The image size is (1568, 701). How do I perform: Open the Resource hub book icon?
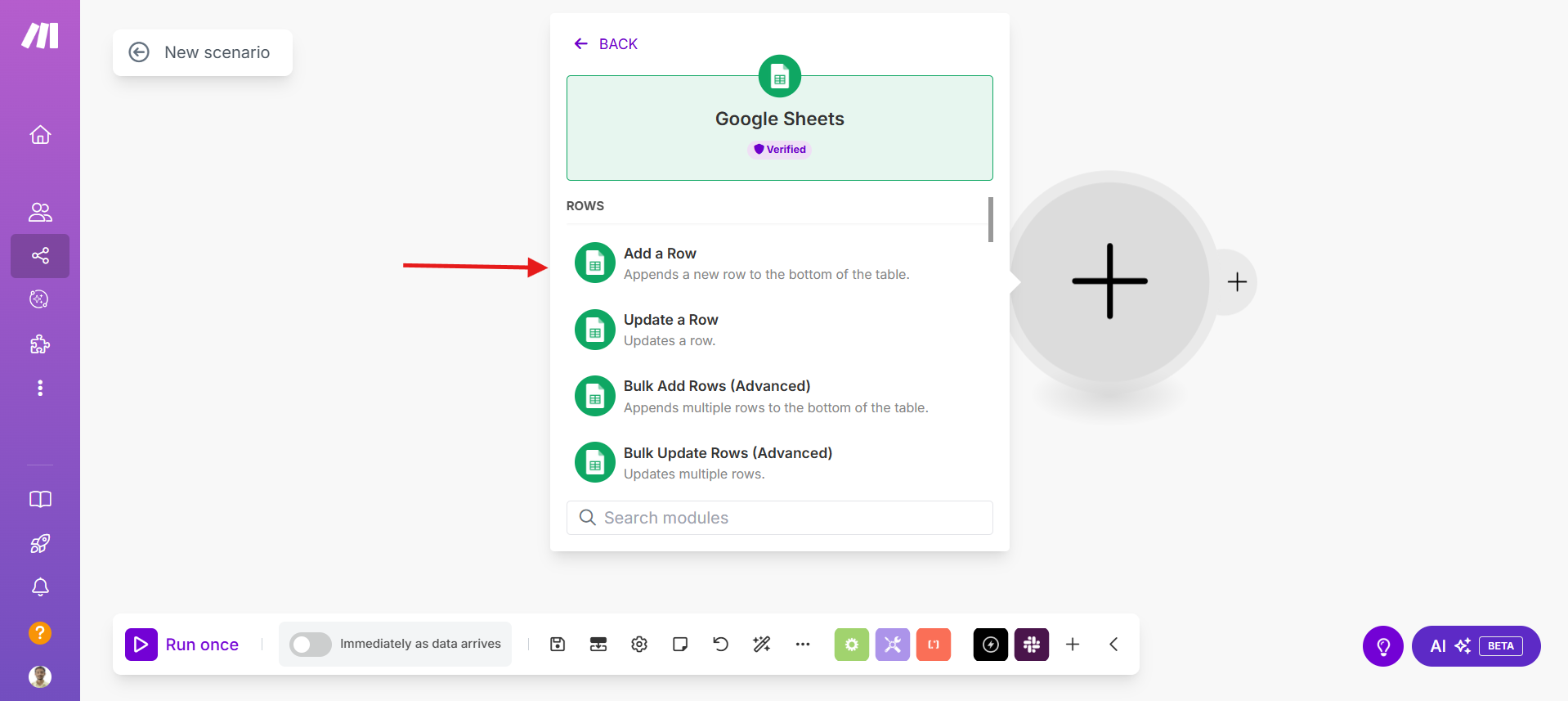[x=40, y=500]
